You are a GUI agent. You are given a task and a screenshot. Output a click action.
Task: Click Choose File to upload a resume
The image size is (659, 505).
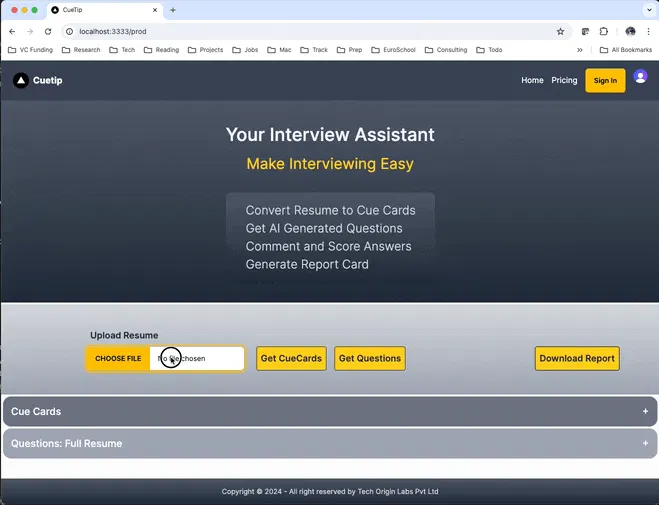click(118, 359)
